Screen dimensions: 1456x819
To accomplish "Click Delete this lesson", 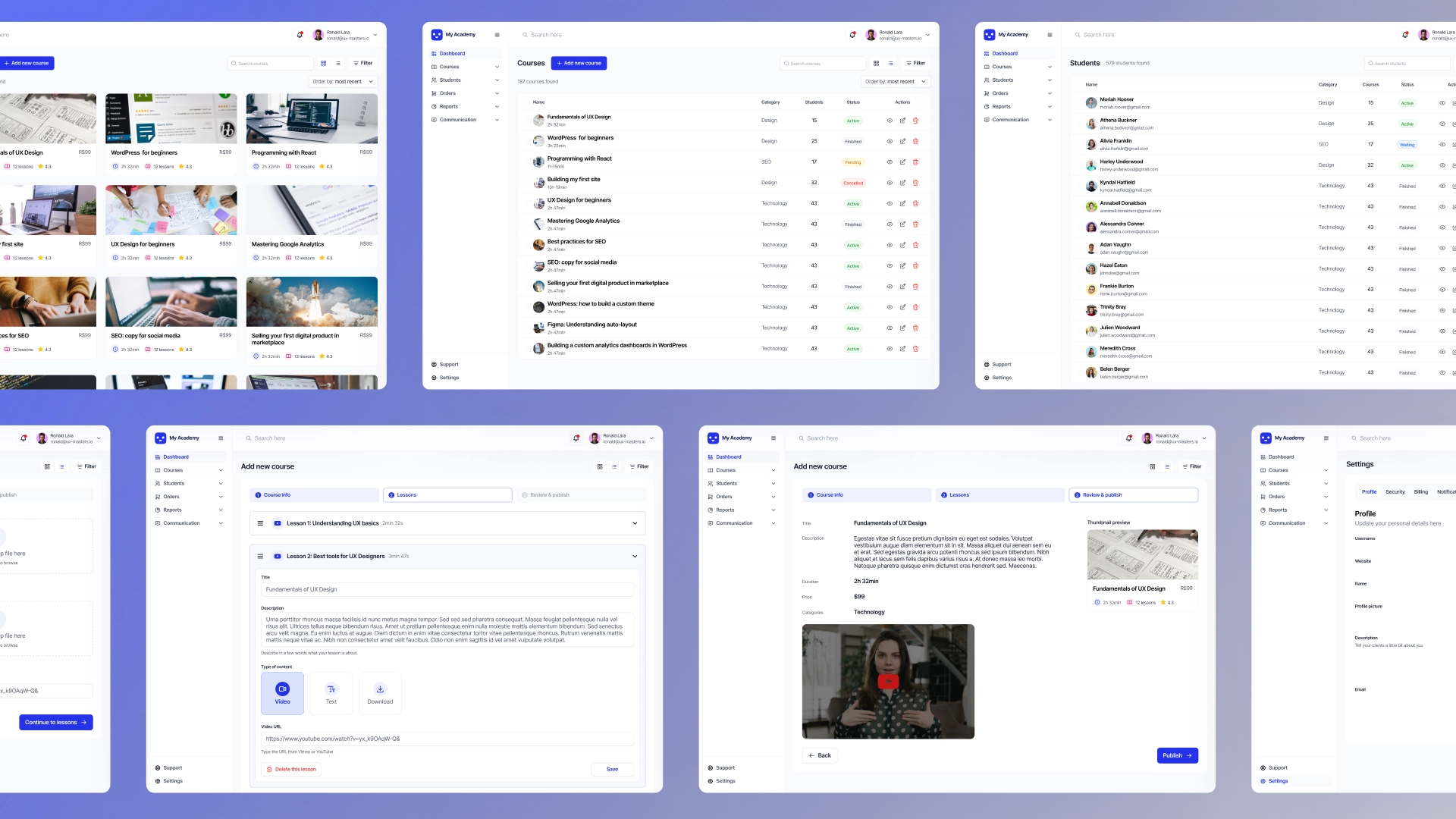I will click(291, 769).
